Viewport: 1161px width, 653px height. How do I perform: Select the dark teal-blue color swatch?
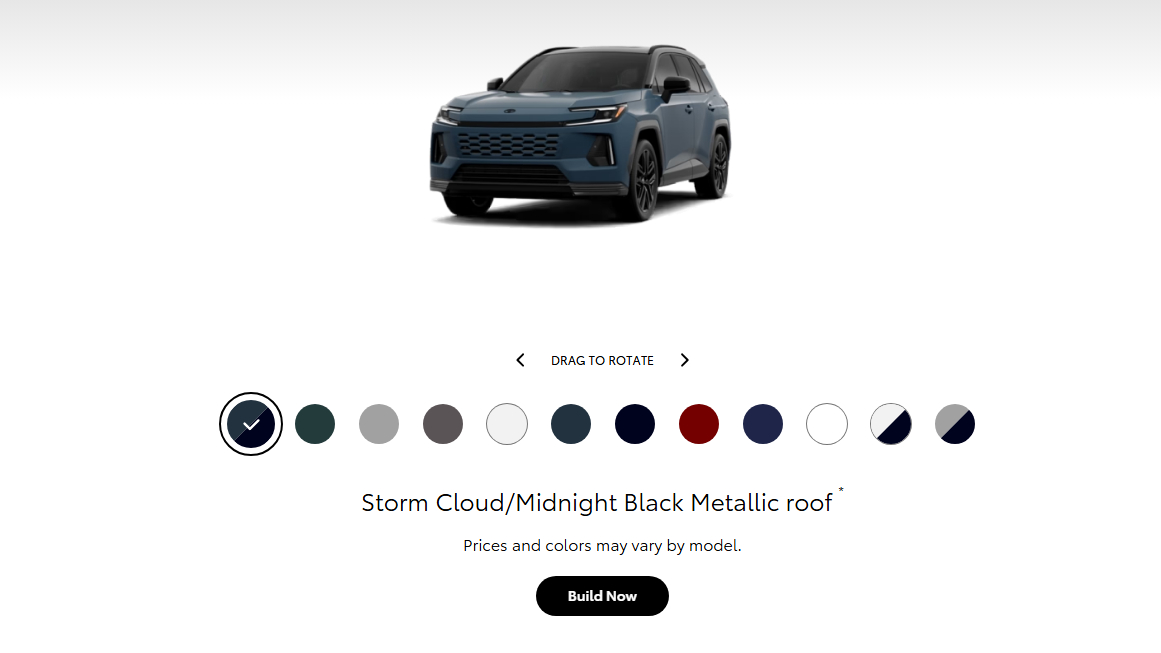point(571,424)
